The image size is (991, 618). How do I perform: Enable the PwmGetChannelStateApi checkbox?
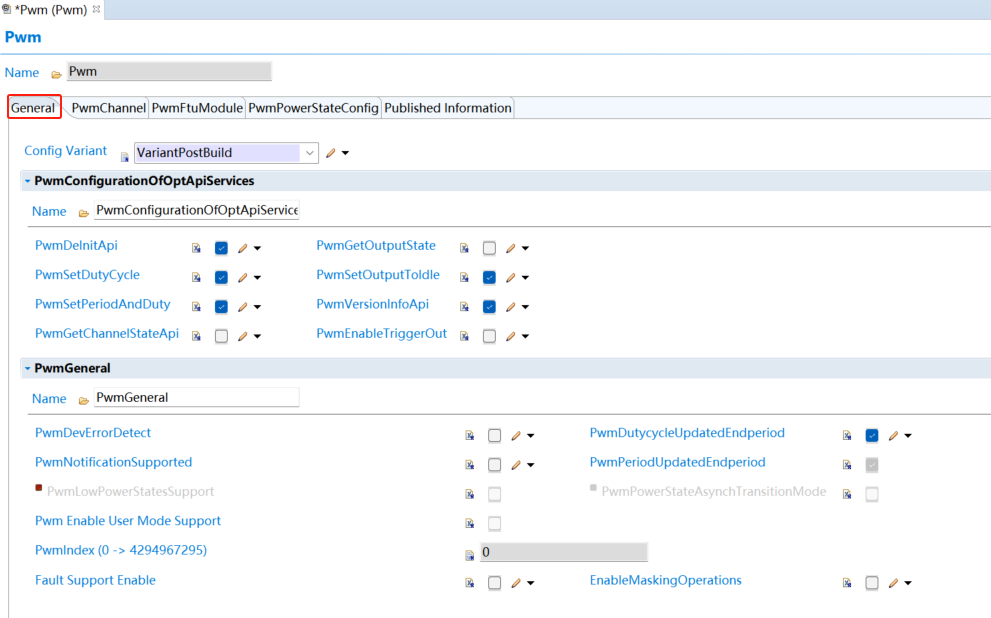click(221, 336)
